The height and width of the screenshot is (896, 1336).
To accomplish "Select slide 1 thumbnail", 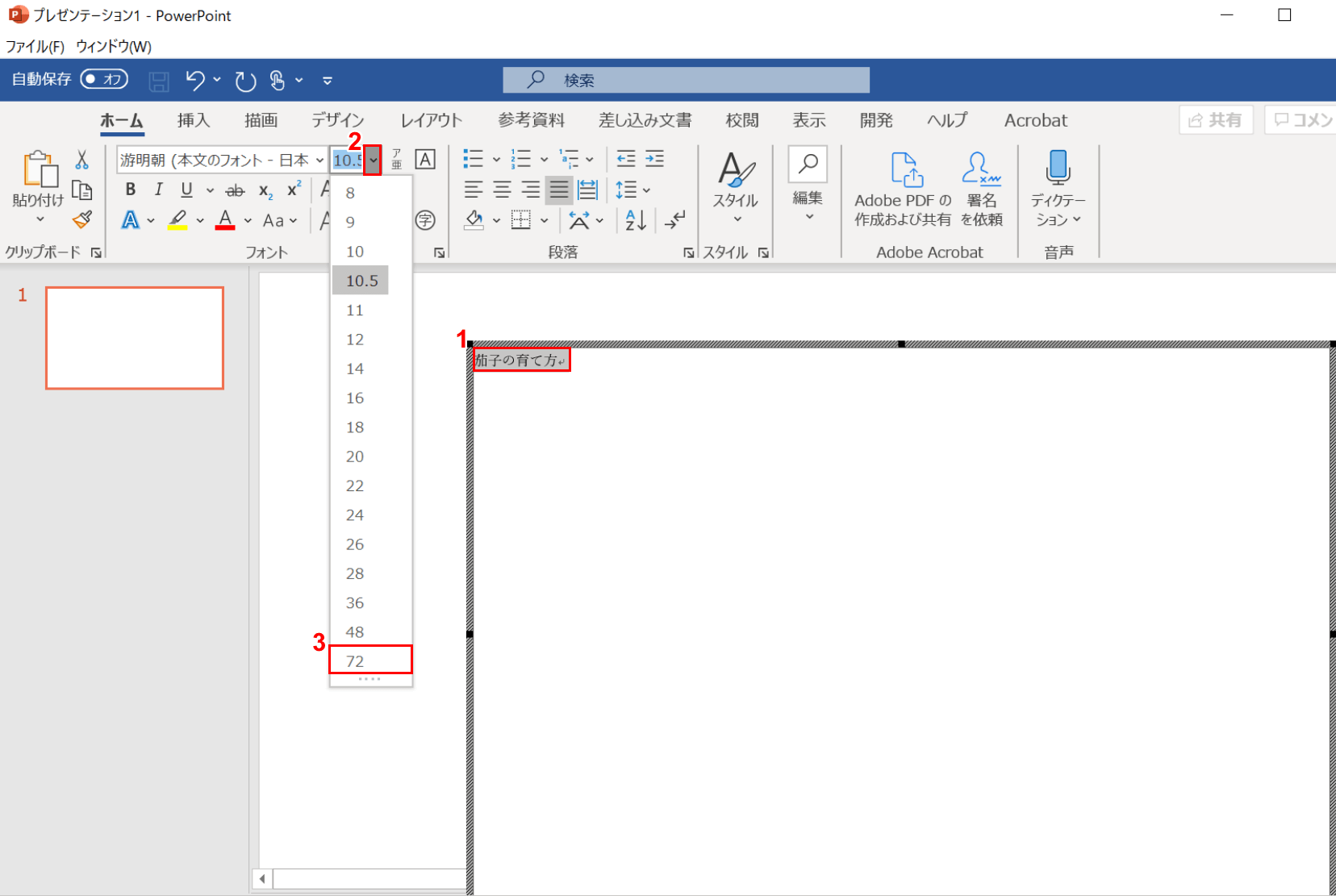I will click(135, 338).
